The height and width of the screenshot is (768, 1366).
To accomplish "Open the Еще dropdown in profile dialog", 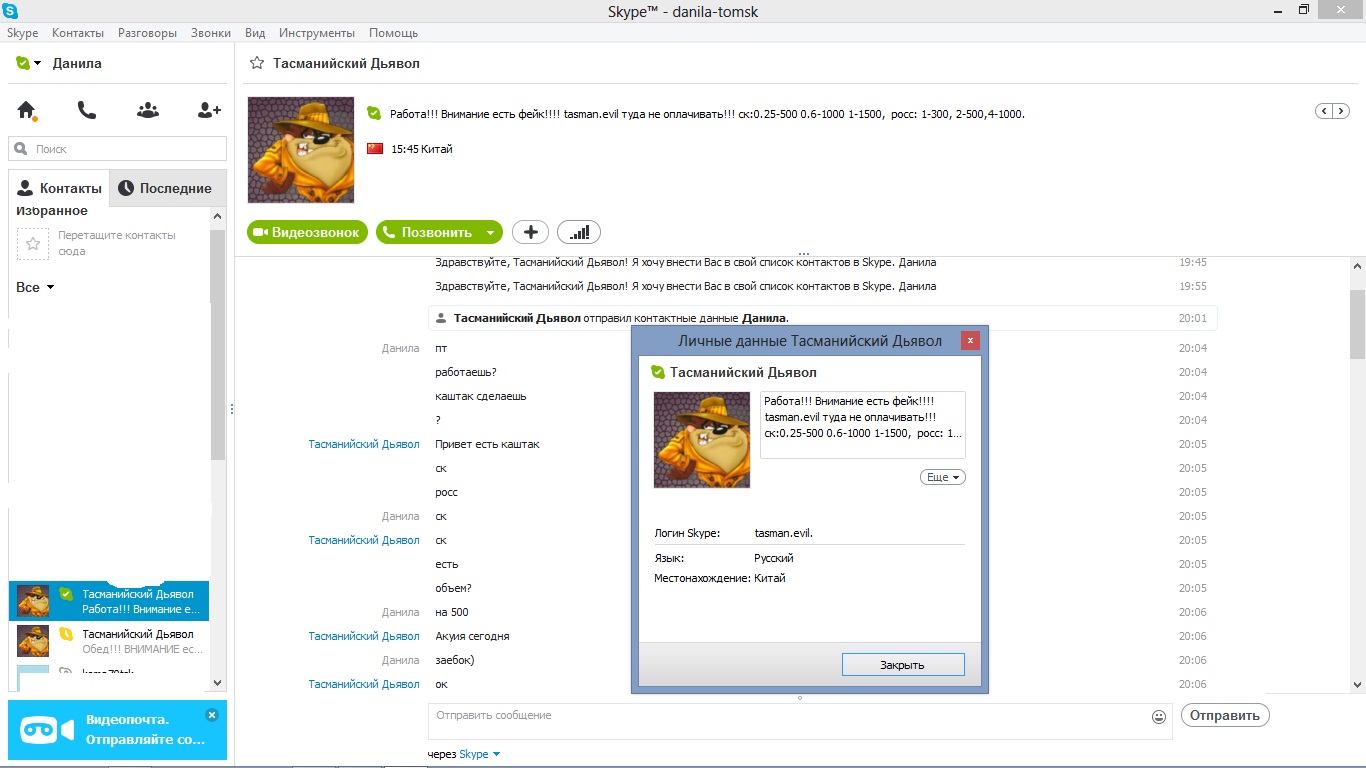I will pos(942,477).
